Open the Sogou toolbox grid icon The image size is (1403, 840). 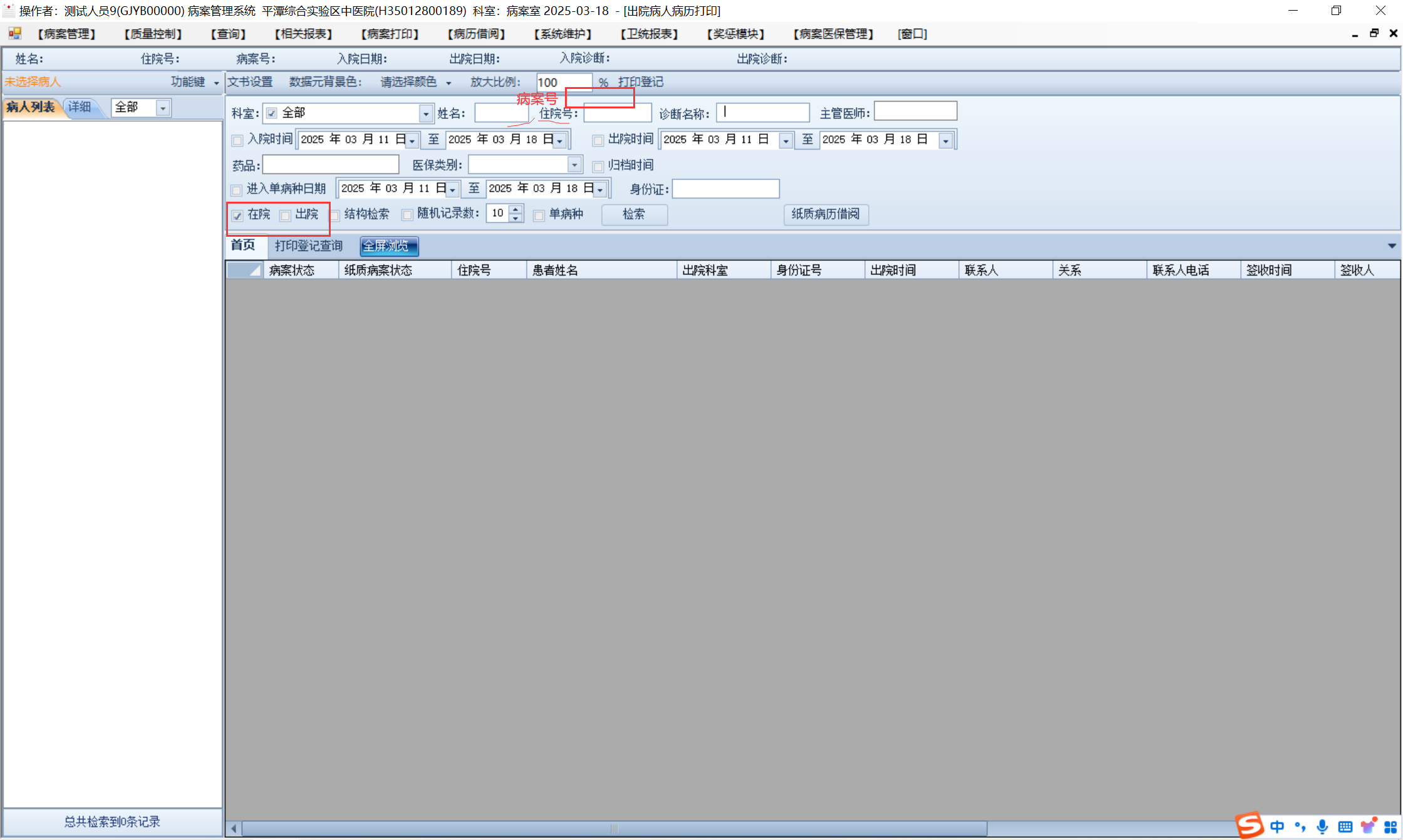pyautogui.click(x=1390, y=827)
